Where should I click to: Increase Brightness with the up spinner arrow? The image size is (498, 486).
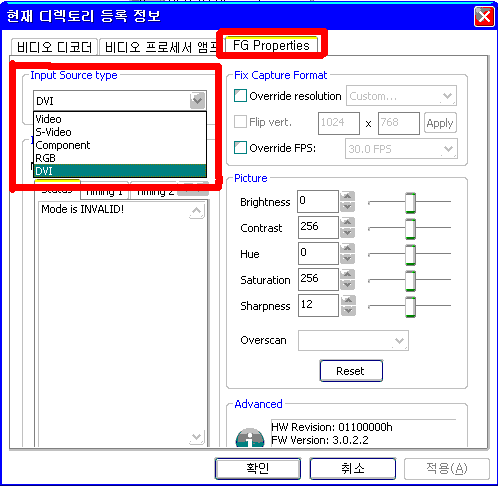tap(348, 196)
